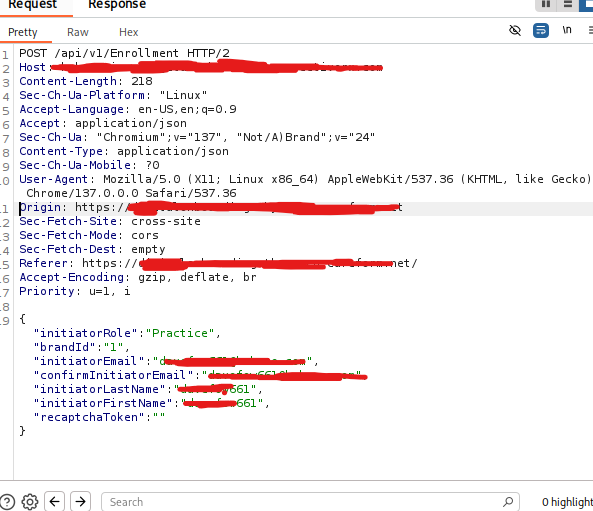Select side-by-side layout icon
The height and width of the screenshot is (511, 593).
pyautogui.click(x=546, y=4)
